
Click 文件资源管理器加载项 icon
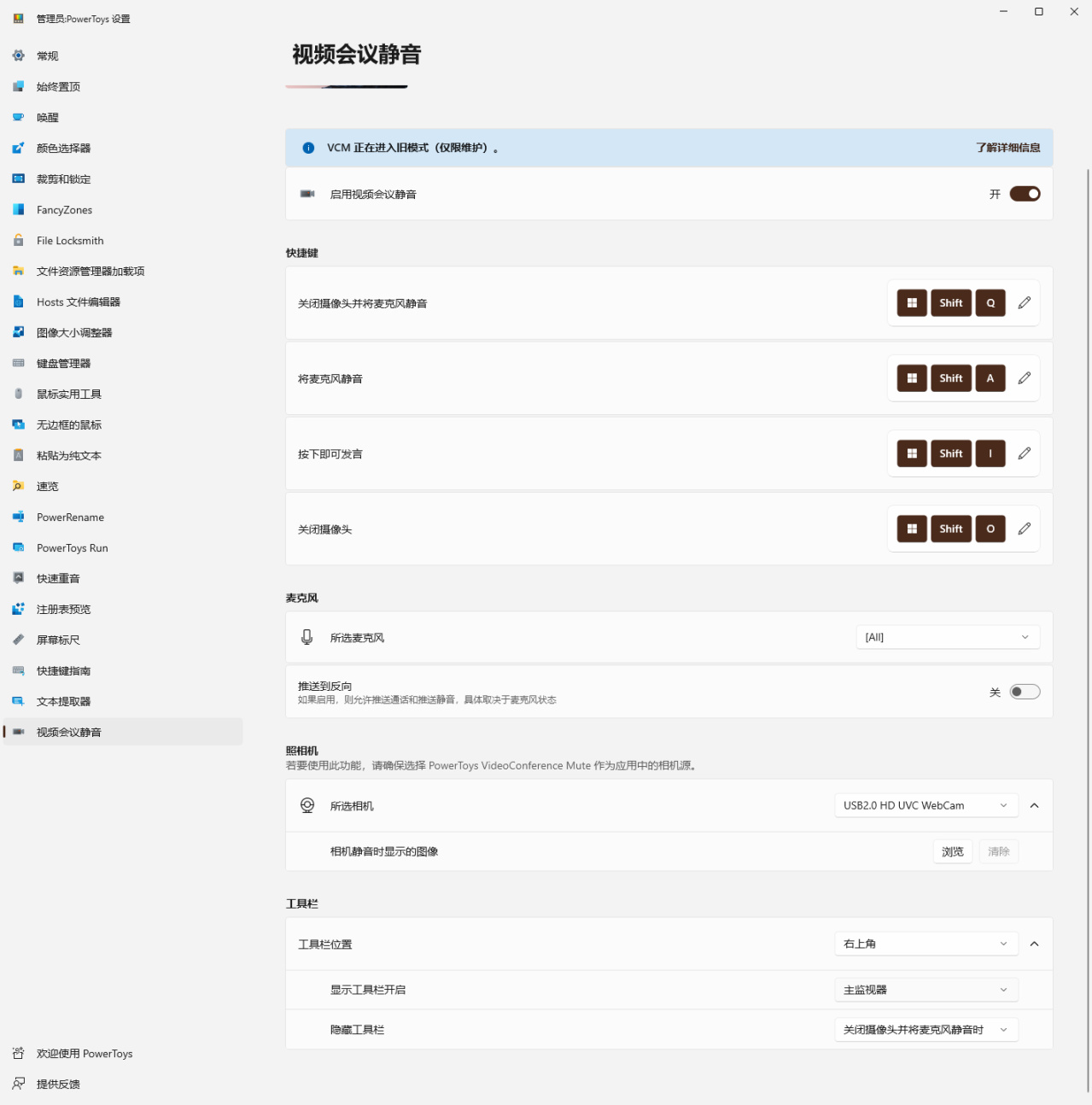(19, 271)
